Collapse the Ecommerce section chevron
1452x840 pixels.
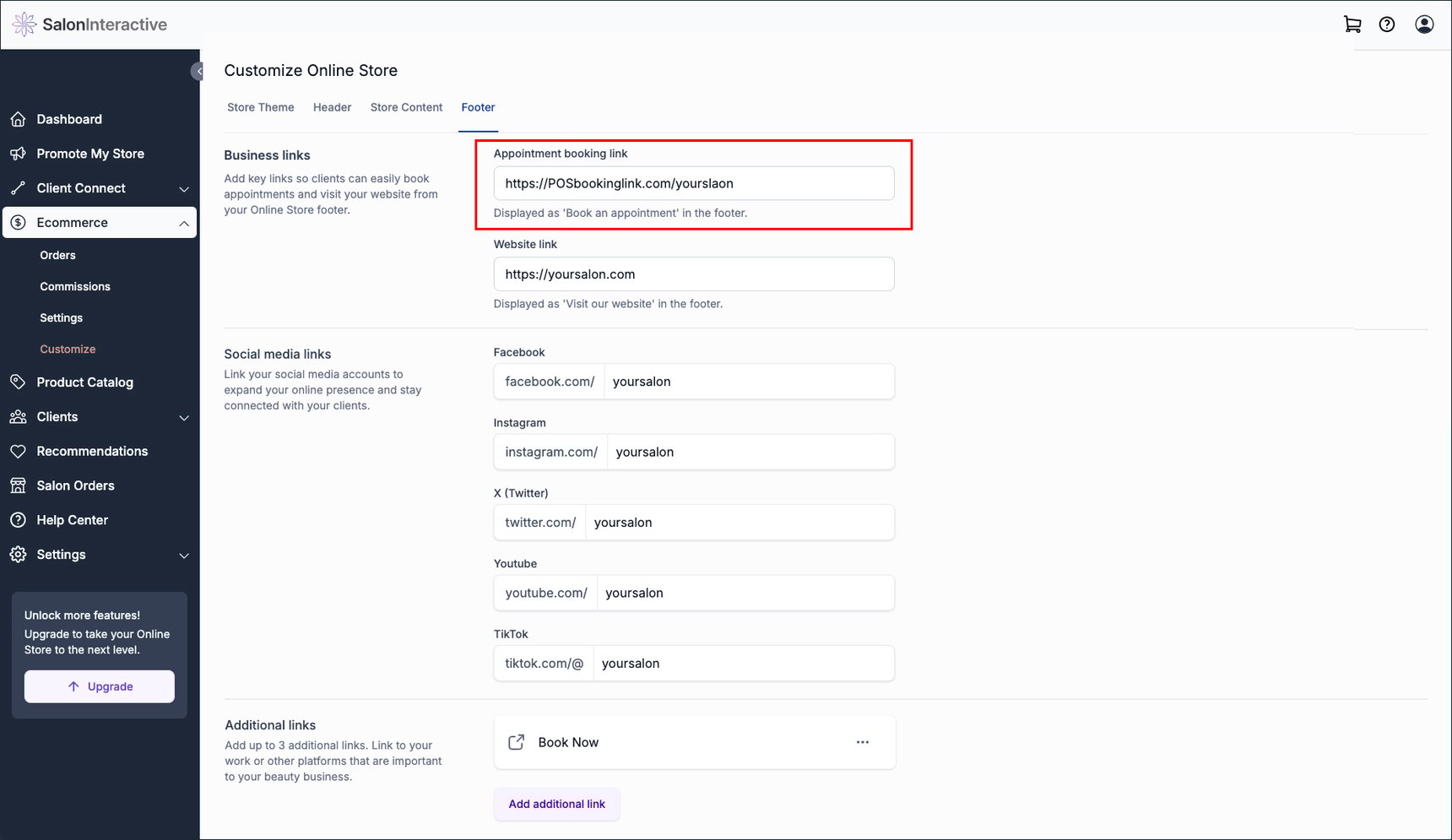(184, 223)
